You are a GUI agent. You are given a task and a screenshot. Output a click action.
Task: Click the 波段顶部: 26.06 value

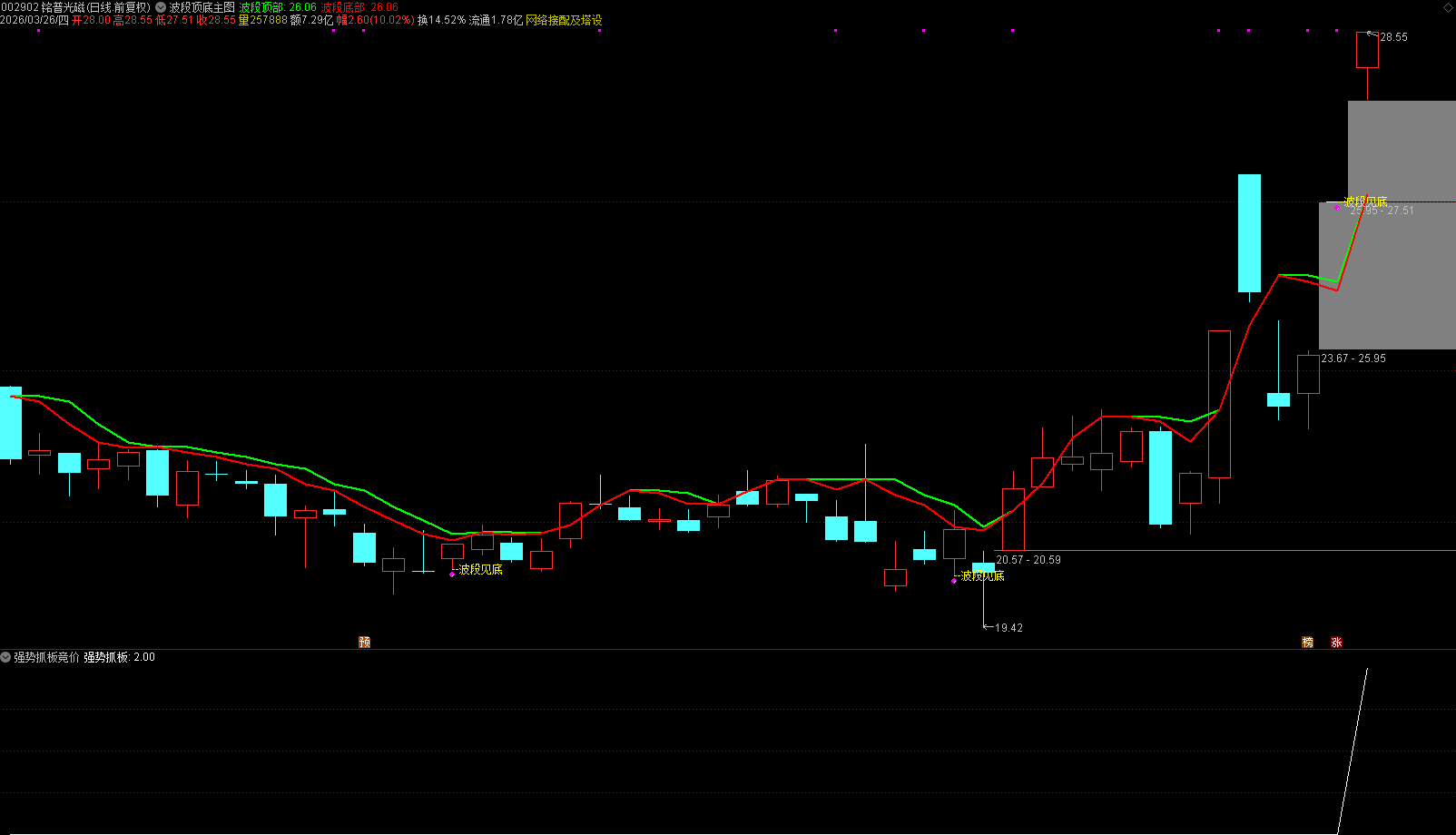pyautogui.click(x=278, y=7)
